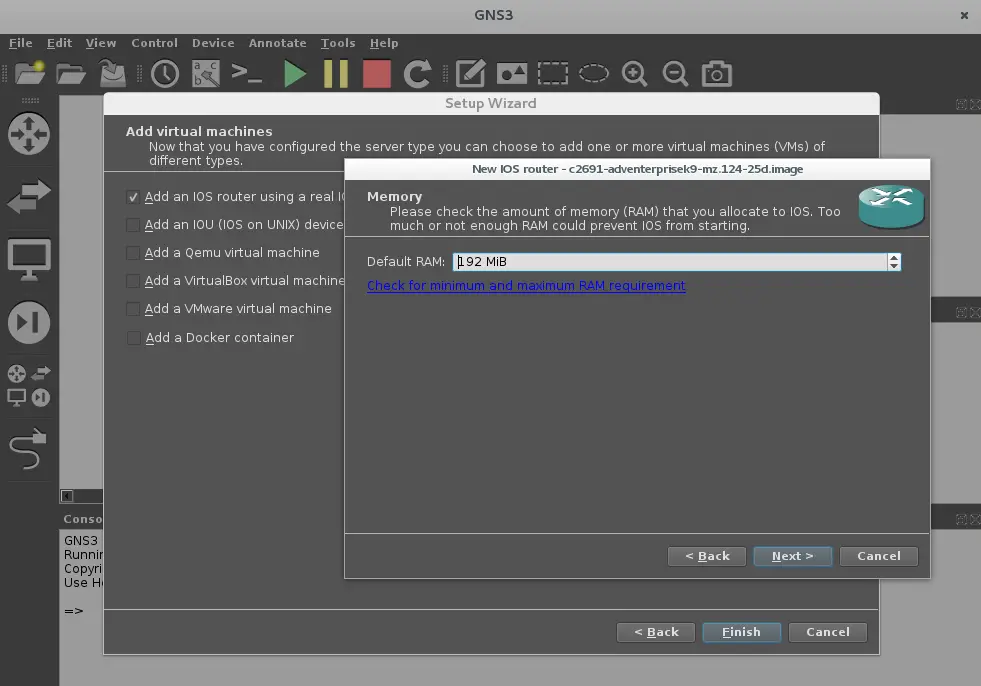Click the Add virtual machines heading
The height and width of the screenshot is (686, 981).
coord(199,131)
